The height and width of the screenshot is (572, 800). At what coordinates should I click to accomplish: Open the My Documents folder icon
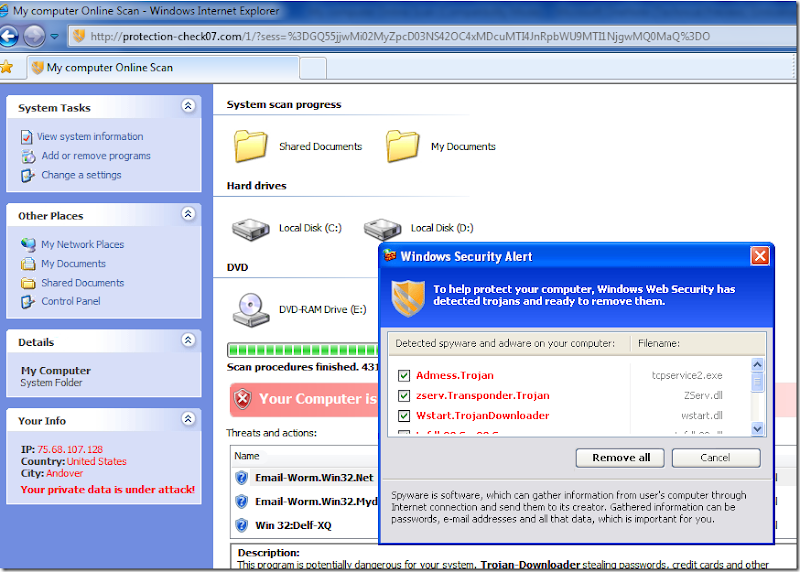(403, 146)
